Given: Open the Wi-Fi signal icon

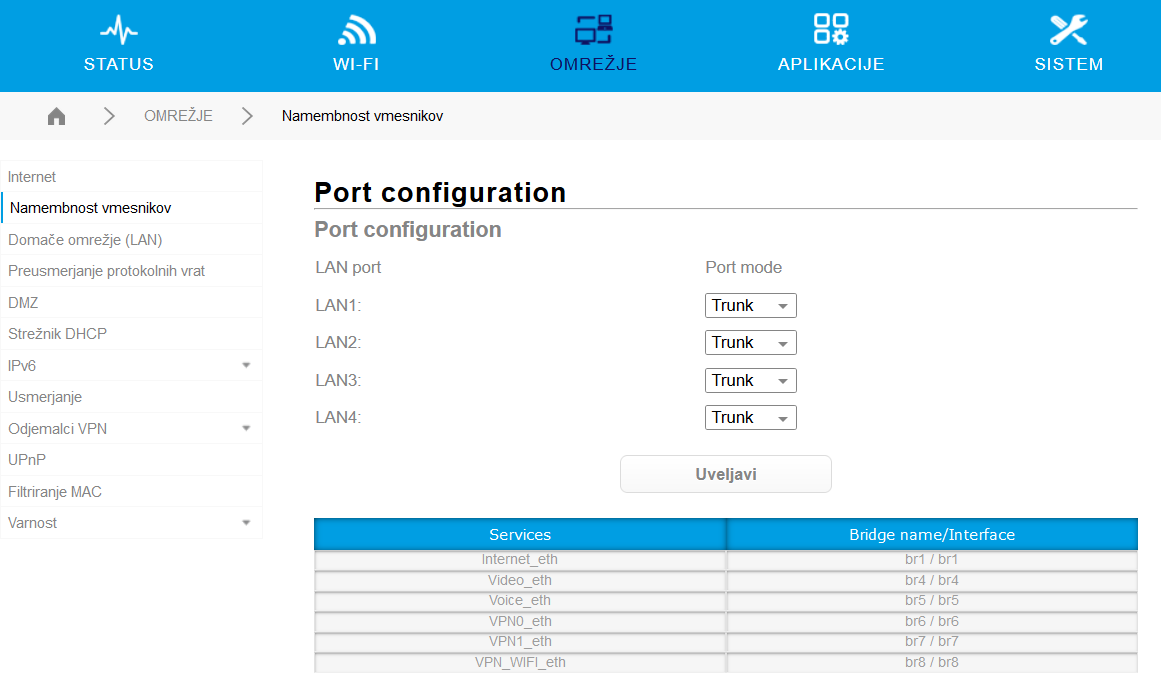Looking at the screenshot, I should pos(356,30).
